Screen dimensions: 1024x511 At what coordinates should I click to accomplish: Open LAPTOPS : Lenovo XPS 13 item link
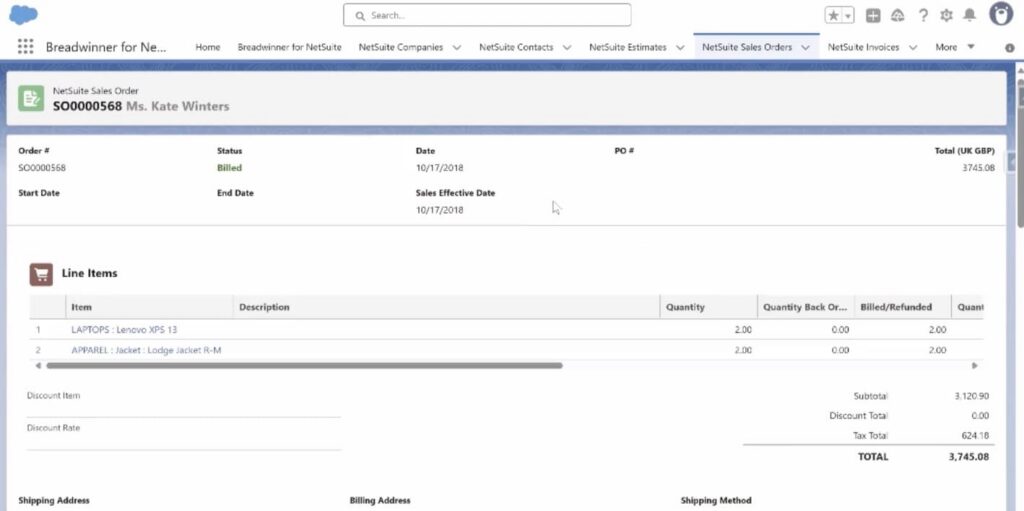pyautogui.click(x=124, y=329)
